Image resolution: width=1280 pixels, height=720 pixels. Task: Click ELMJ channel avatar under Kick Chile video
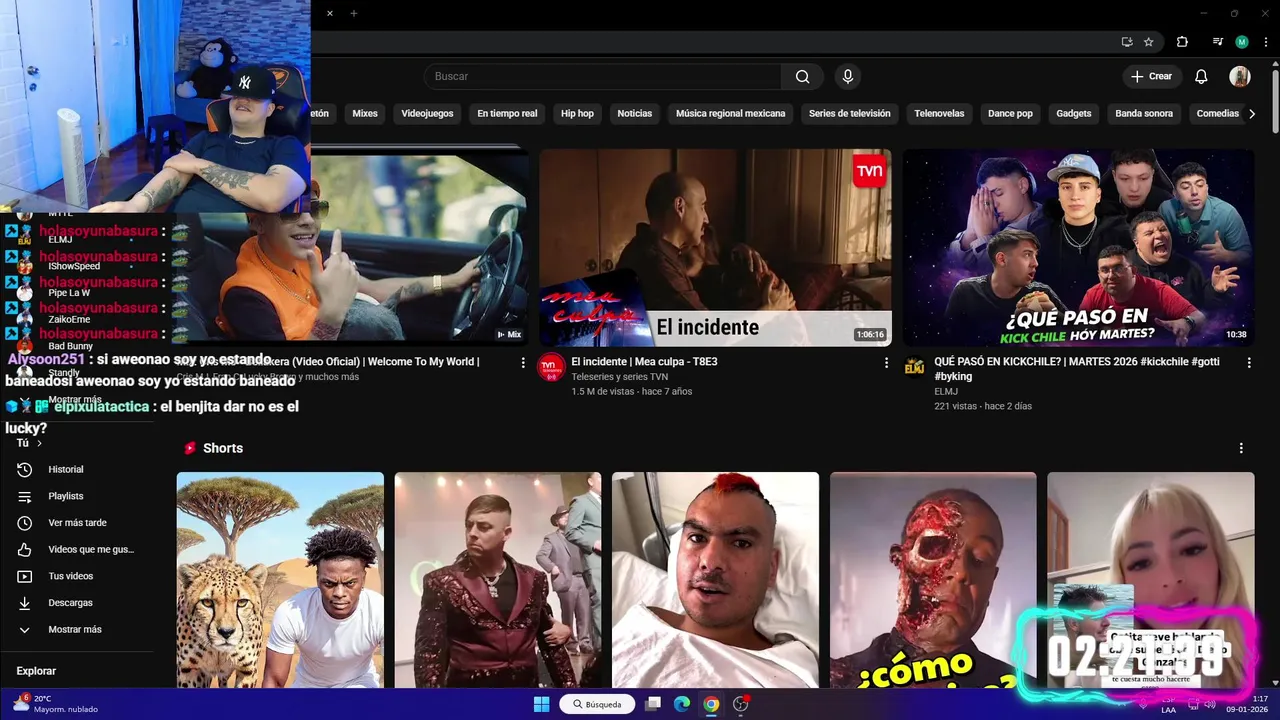pyautogui.click(x=914, y=367)
